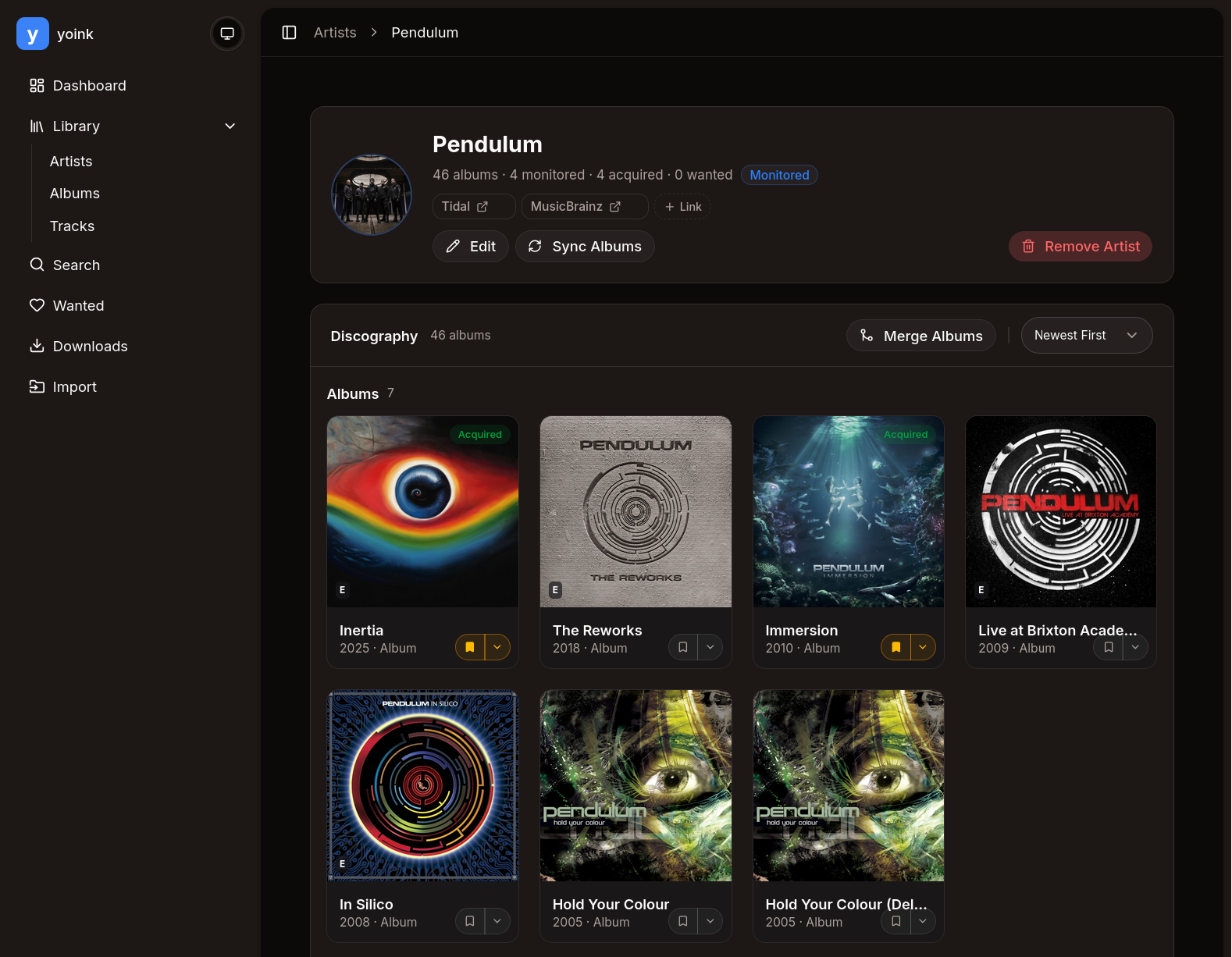The width and height of the screenshot is (1232, 957).
Task: Open the In Silico album cover
Action: [x=423, y=785]
